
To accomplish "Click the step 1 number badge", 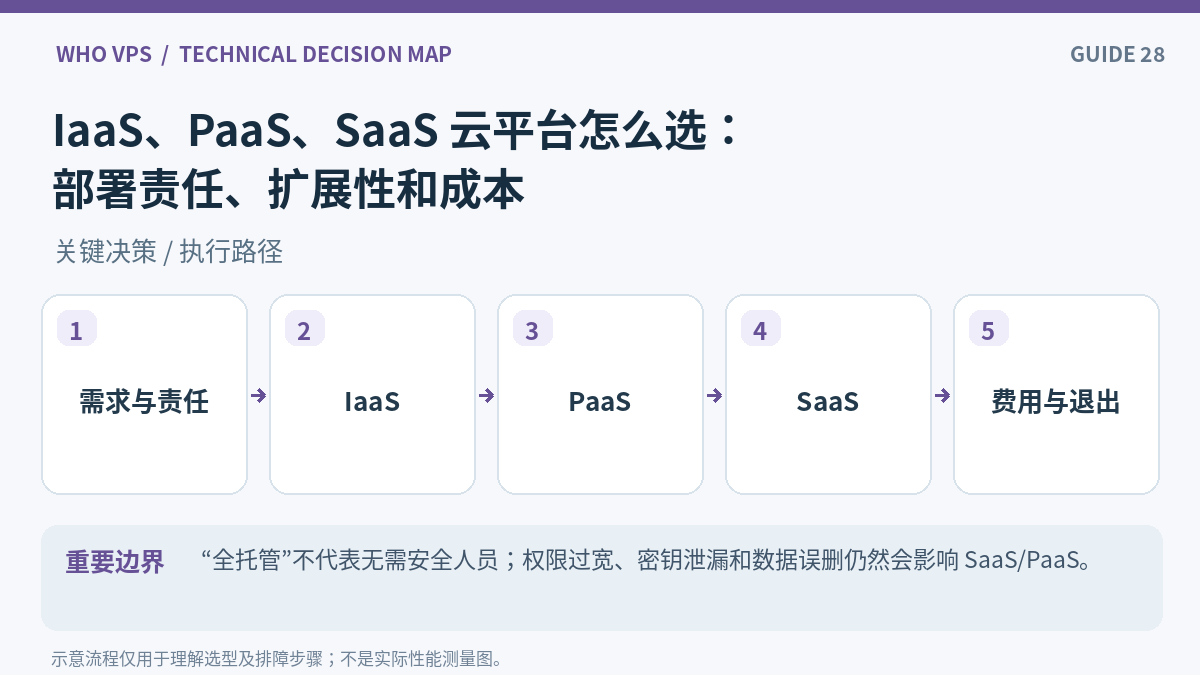I will 77,329.
